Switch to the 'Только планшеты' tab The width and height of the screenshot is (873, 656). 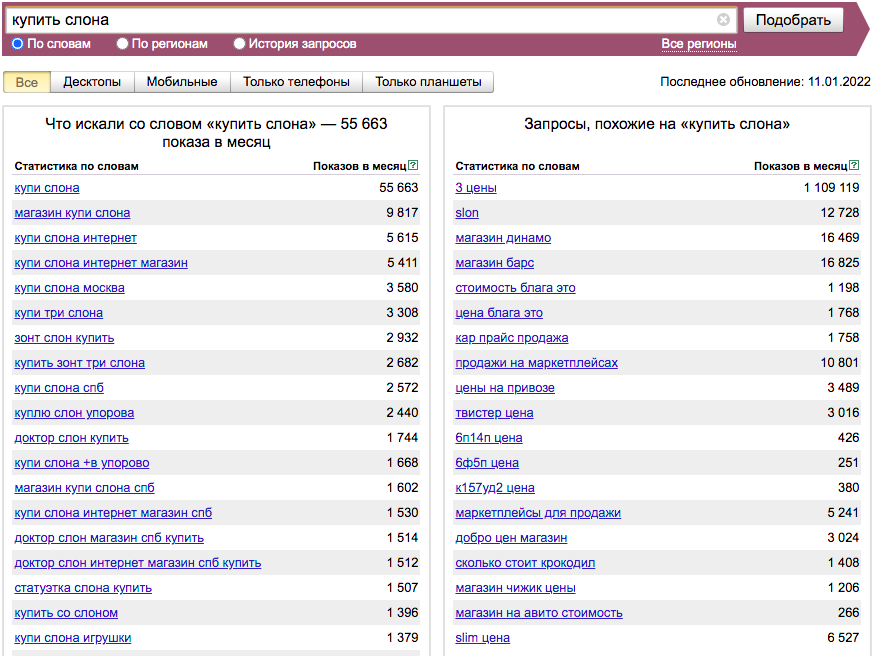[x=428, y=82]
